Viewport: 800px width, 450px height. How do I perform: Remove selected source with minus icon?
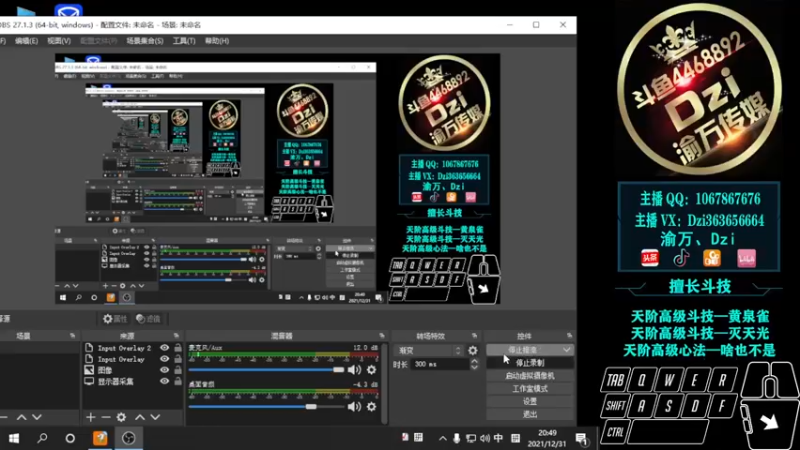106,417
